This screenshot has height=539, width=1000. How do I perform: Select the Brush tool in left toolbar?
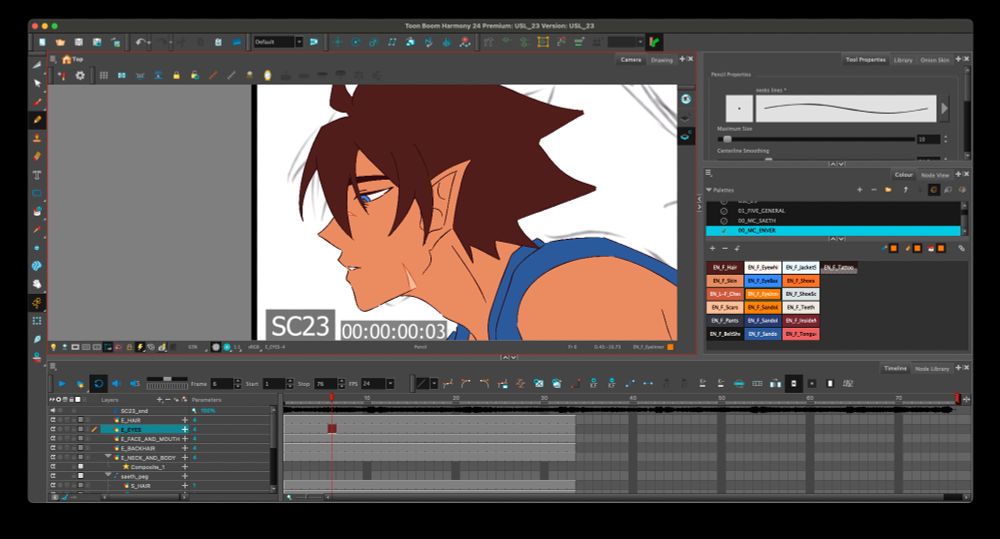38,101
